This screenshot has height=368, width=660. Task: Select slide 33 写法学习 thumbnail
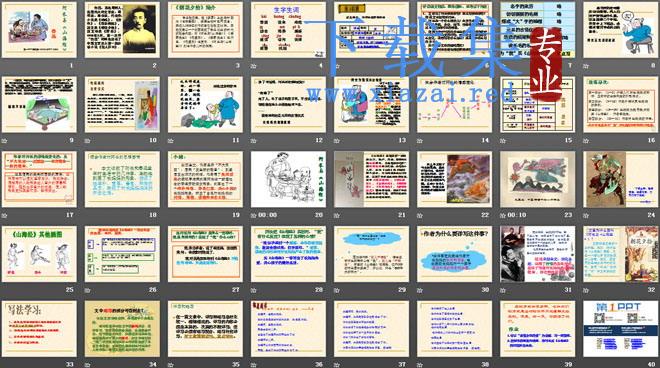point(39,329)
